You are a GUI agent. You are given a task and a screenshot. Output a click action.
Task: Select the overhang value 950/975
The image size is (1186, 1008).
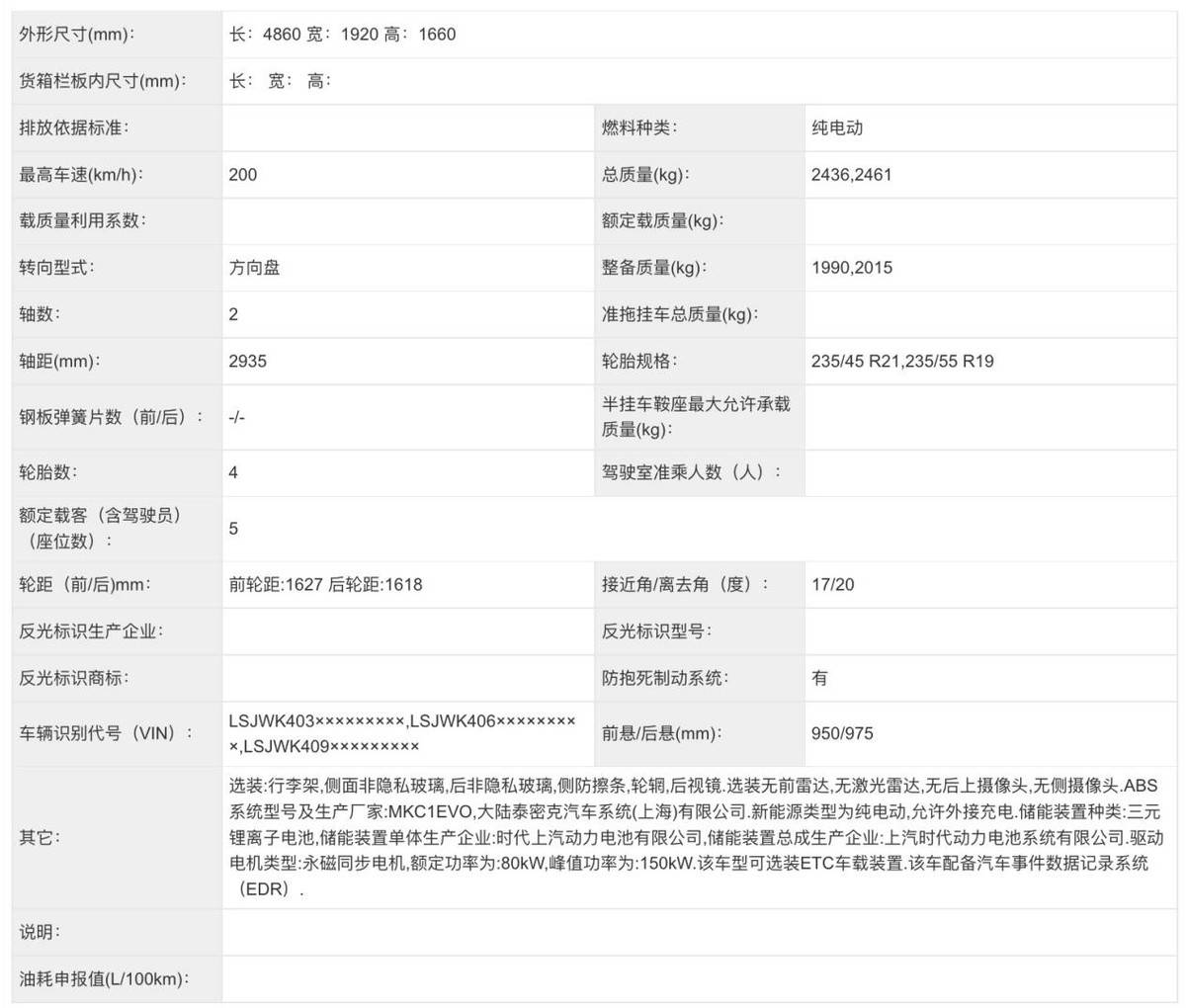point(842,733)
